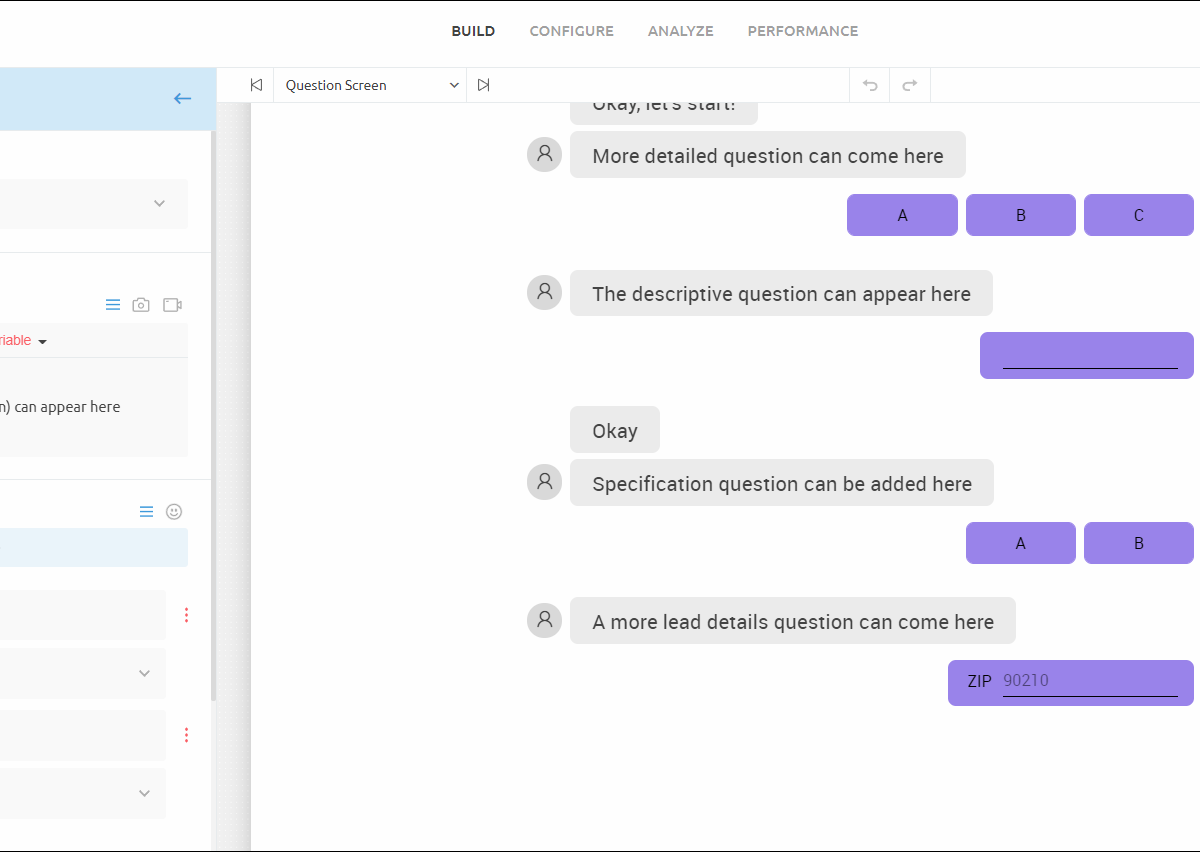Click the list icon beside the smiley icon
Screen dimensions: 1200x852
click(147, 512)
